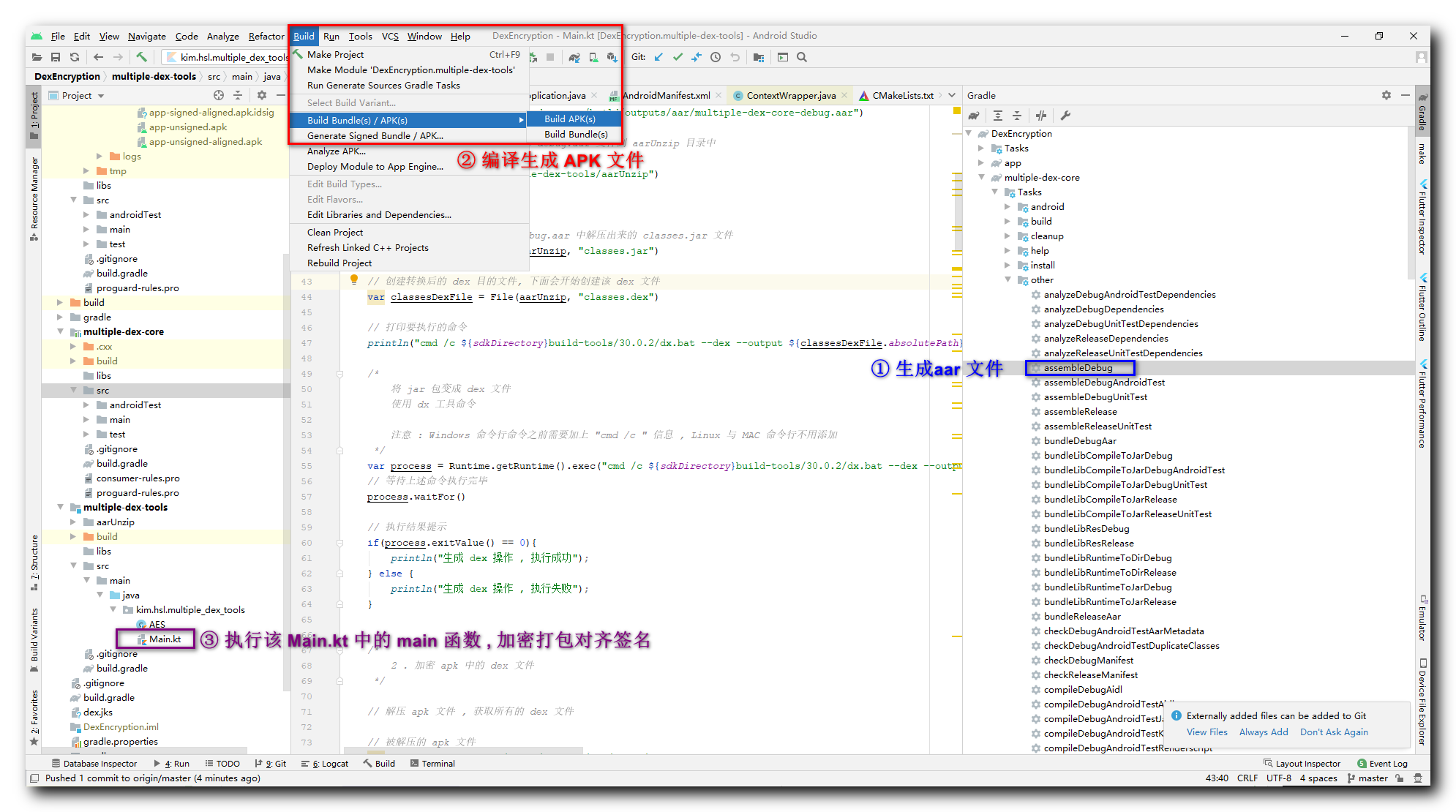This screenshot has width=1456, height=812.
Task: Click Don't Ask Again link
Action: 1334,732
